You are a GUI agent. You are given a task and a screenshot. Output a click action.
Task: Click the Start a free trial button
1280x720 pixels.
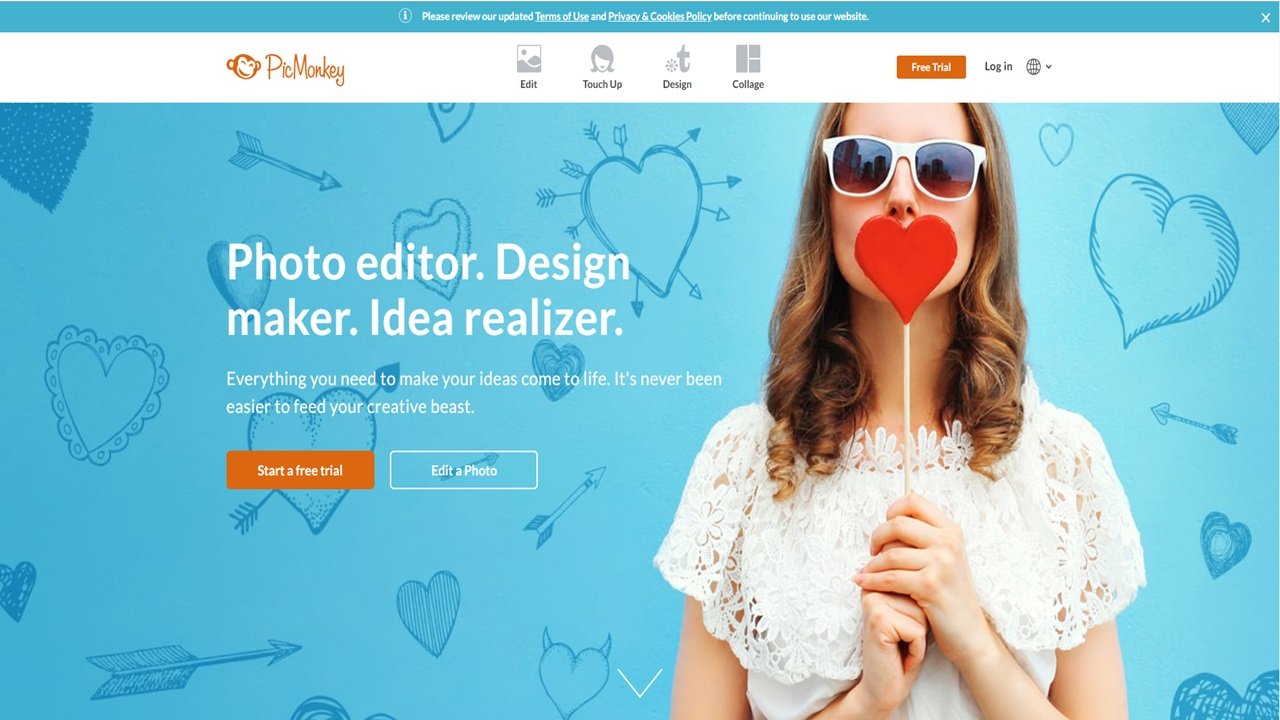(300, 470)
